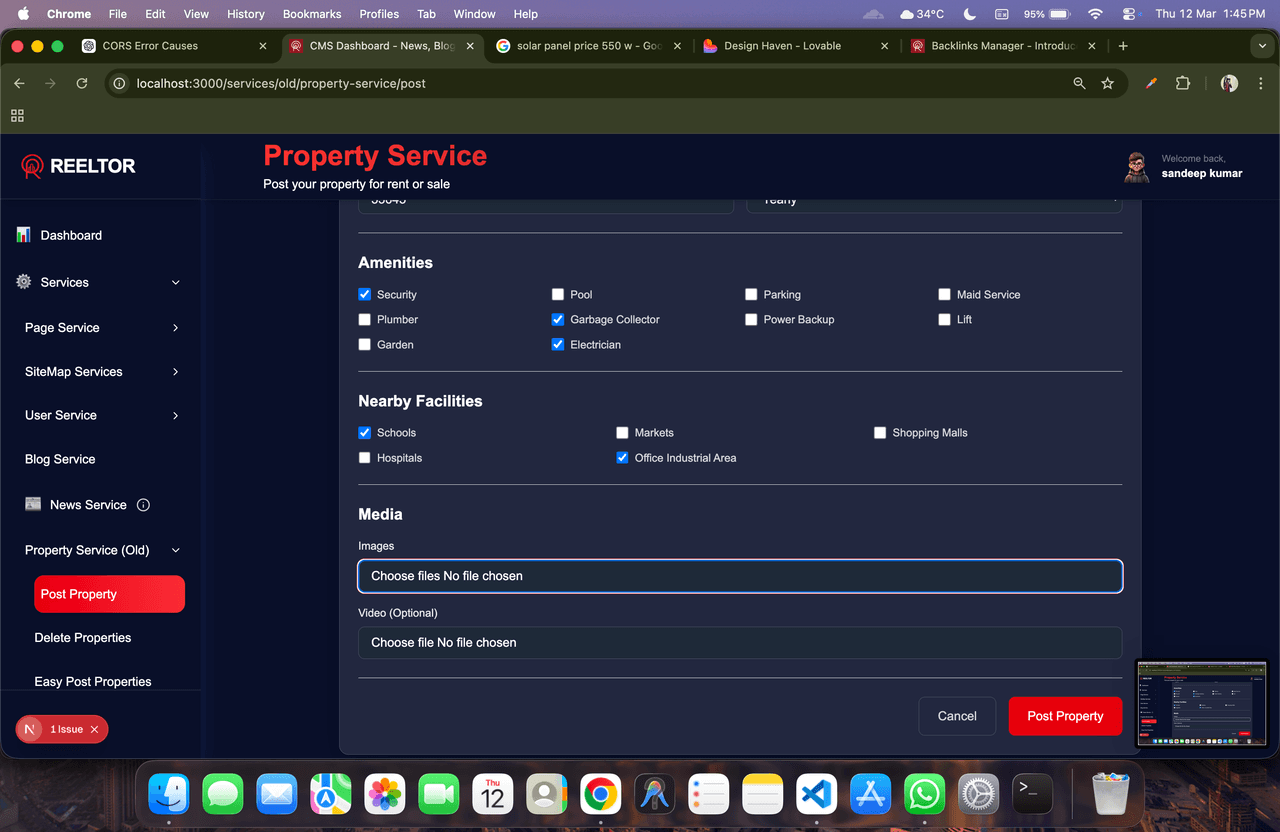This screenshot has height=832, width=1280.
Task: Open Chrome extensions puzzle icon
Action: (1183, 84)
